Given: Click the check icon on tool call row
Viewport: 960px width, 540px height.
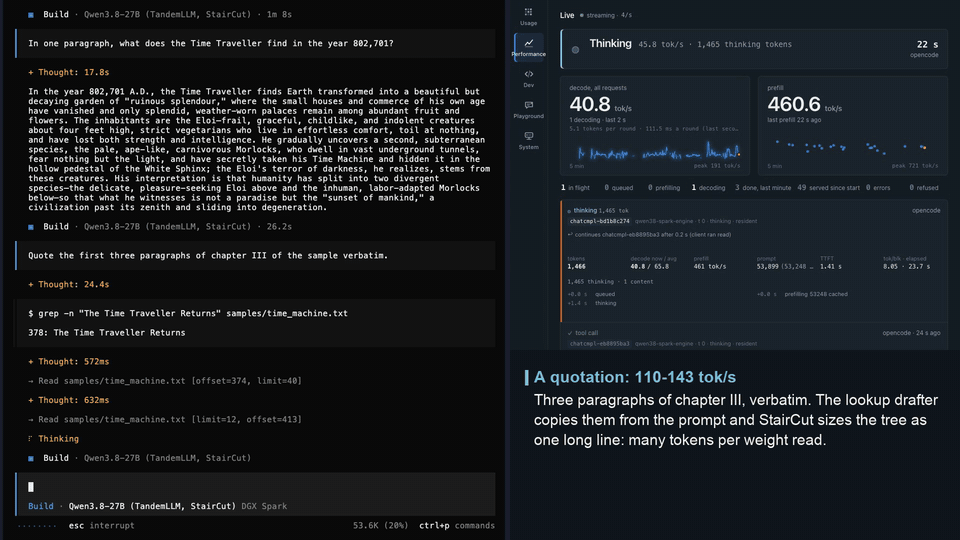Looking at the screenshot, I should pos(570,333).
